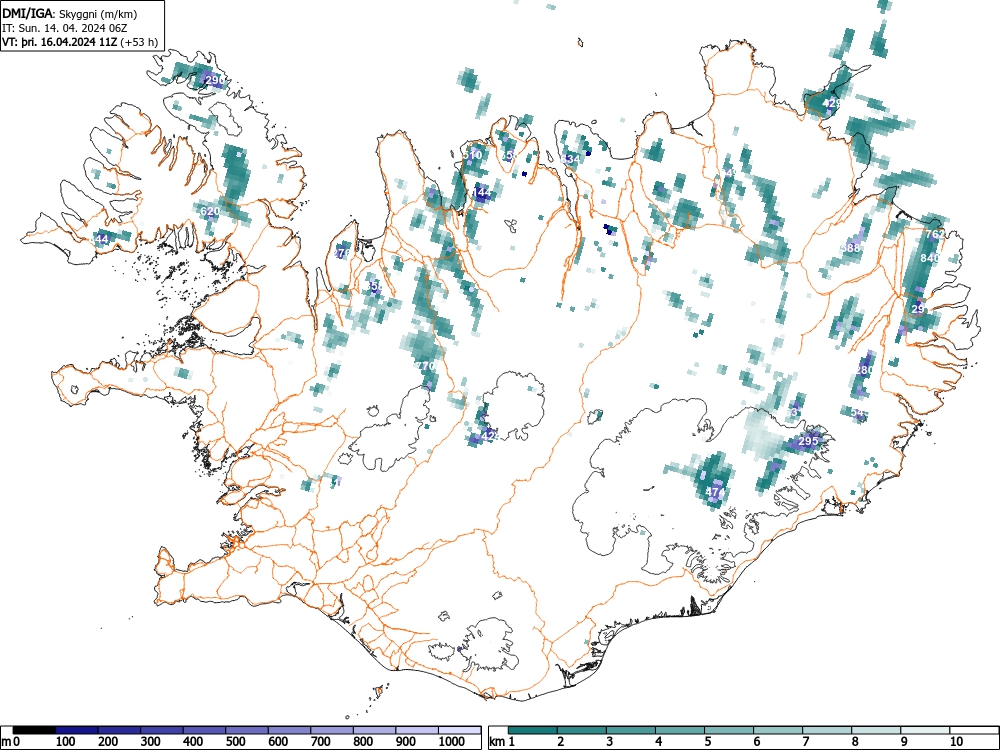Pick the dark teal swatch between km 1 and 2
The height and width of the screenshot is (750, 1000).
(533, 730)
